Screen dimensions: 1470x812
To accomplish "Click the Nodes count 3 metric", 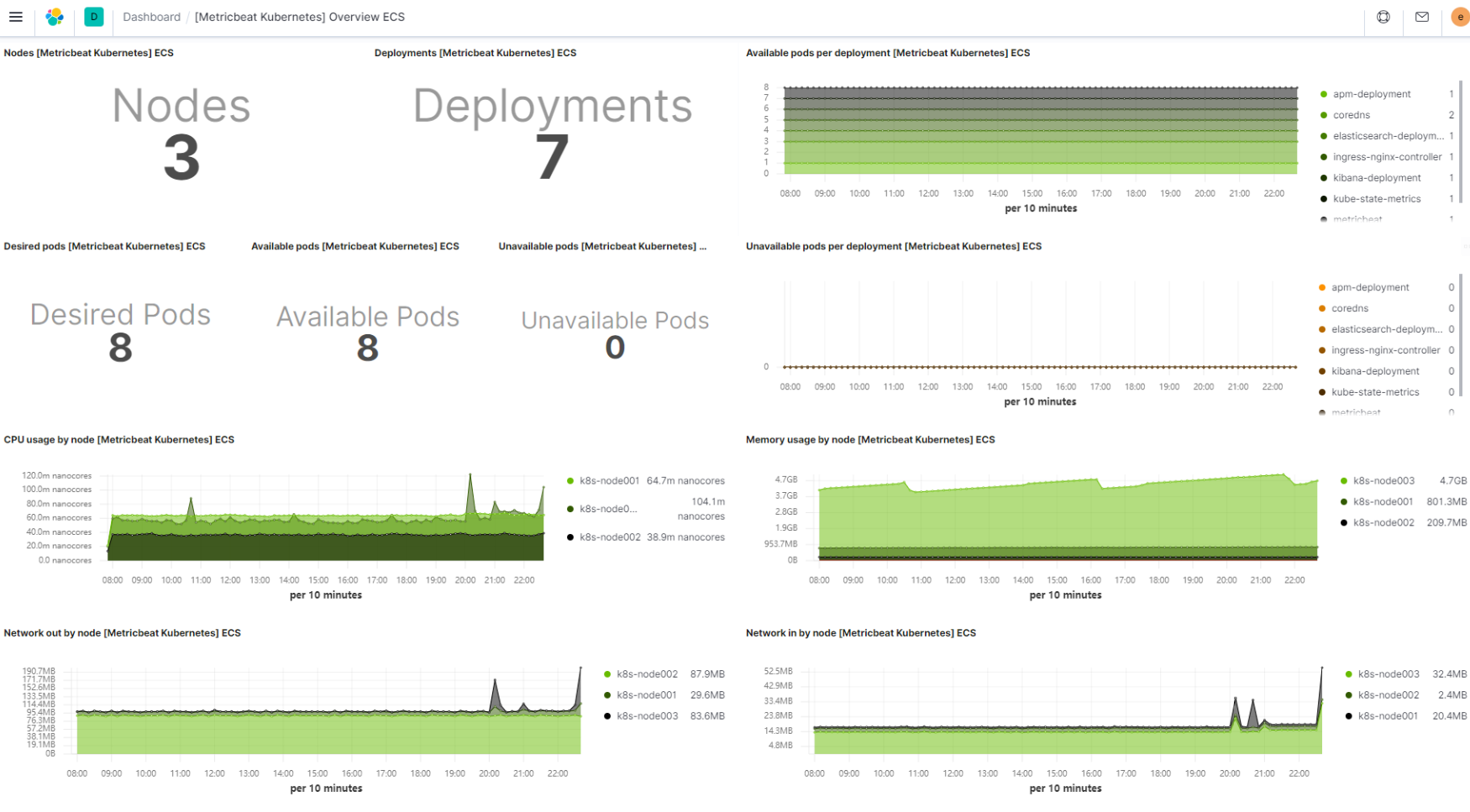I will 181,159.
